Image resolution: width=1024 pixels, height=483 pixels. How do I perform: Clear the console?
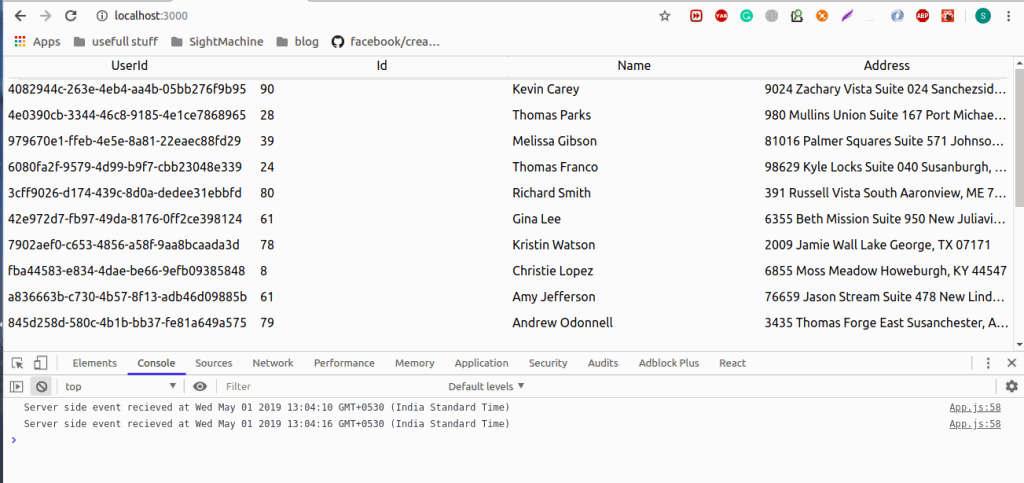tap(41, 386)
